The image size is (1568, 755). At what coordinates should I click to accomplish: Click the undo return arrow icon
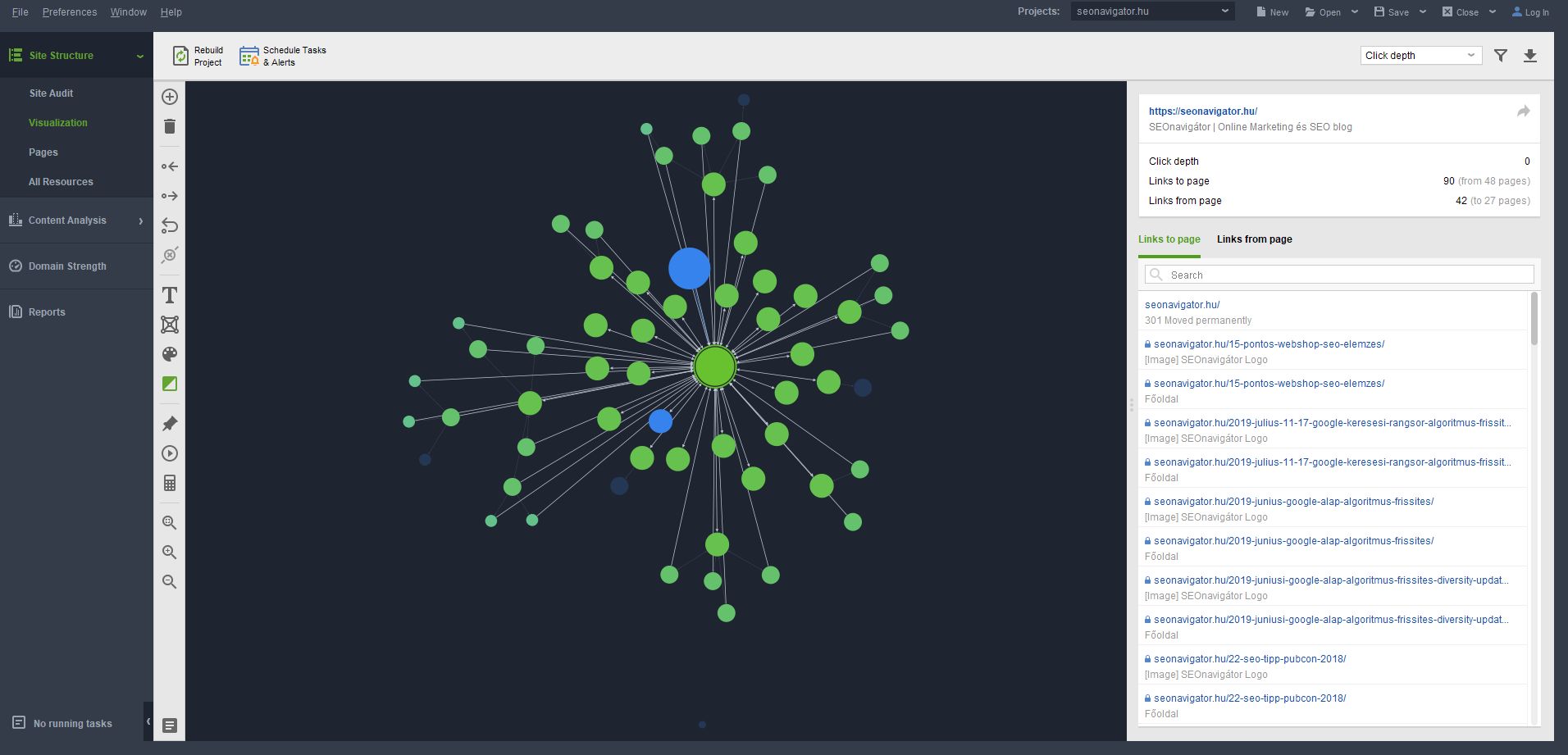170,225
